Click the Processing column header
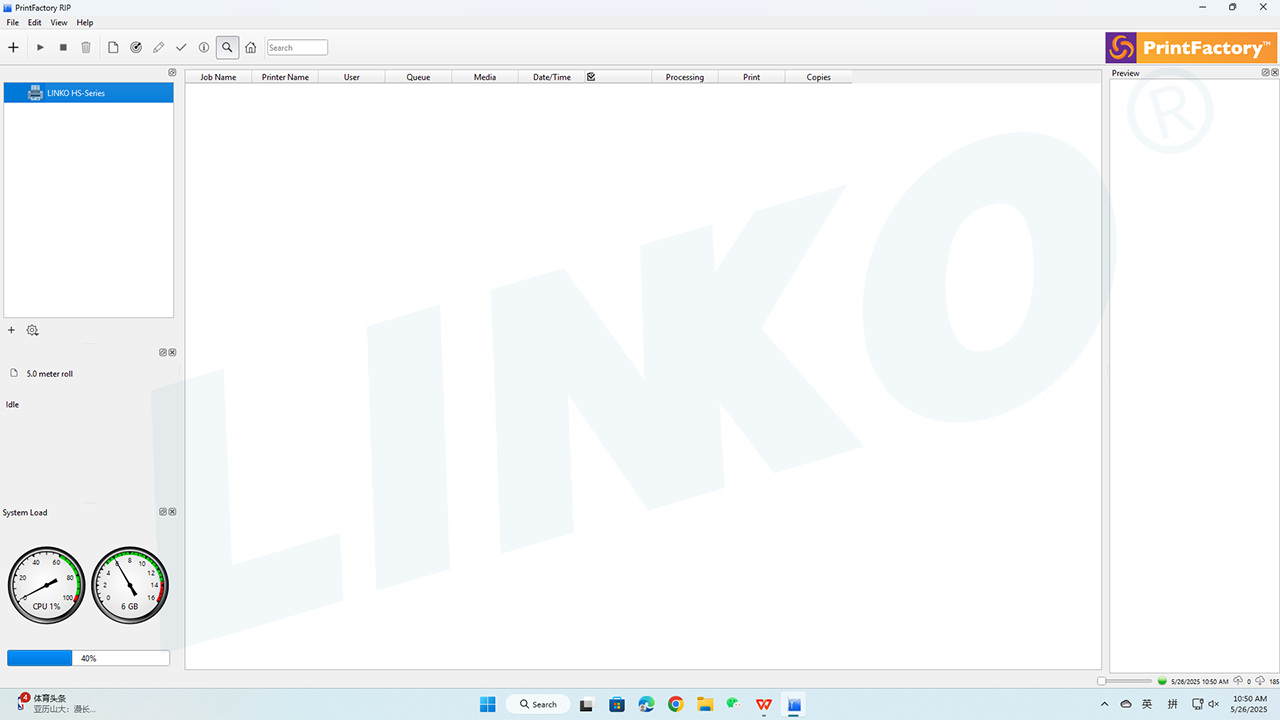This screenshot has width=1280, height=720. pyautogui.click(x=685, y=77)
